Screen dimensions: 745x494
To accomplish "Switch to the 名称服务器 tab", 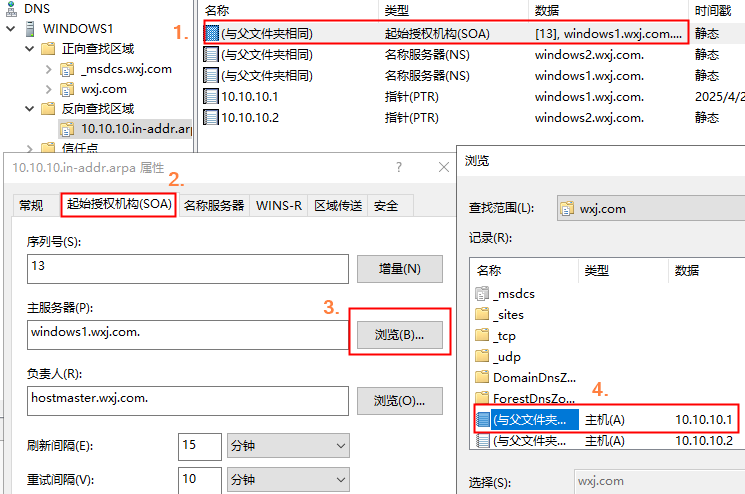I will pos(214,206).
